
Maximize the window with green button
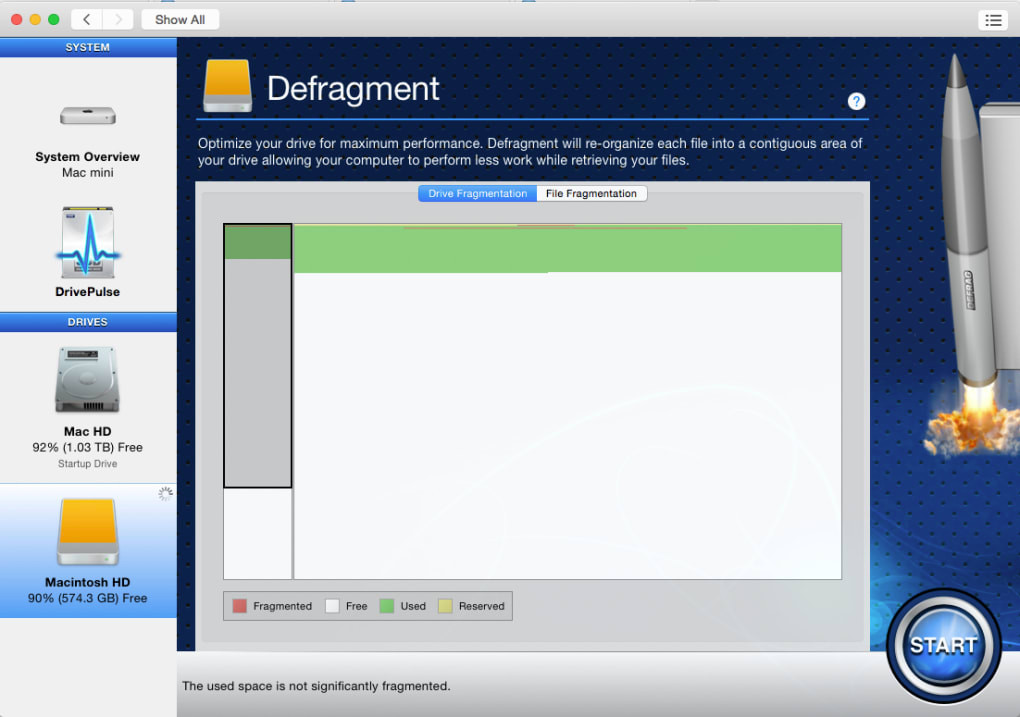[54, 20]
